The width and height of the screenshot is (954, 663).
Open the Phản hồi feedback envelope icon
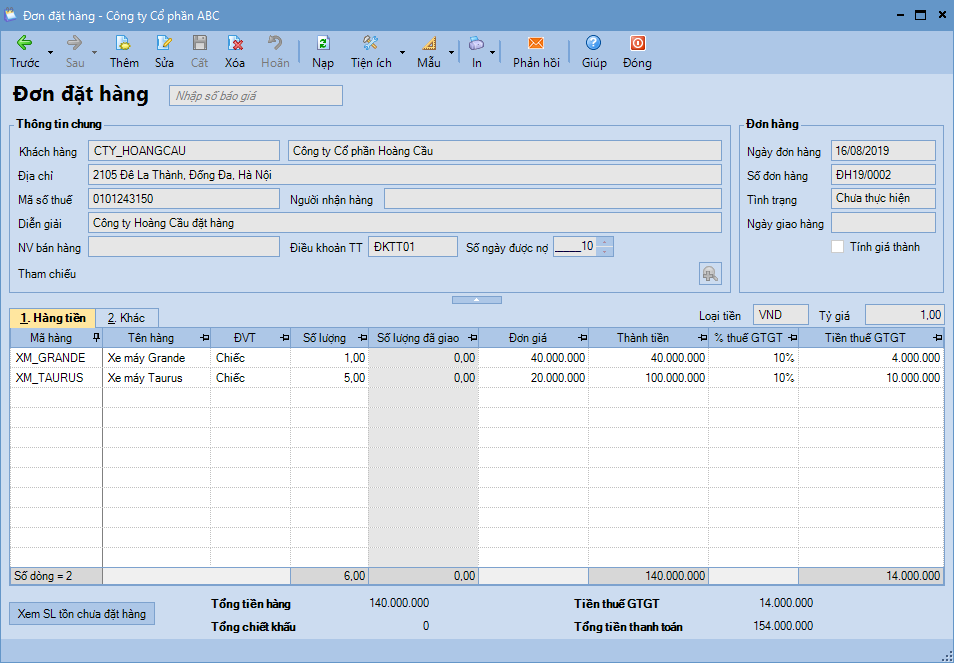(x=536, y=43)
